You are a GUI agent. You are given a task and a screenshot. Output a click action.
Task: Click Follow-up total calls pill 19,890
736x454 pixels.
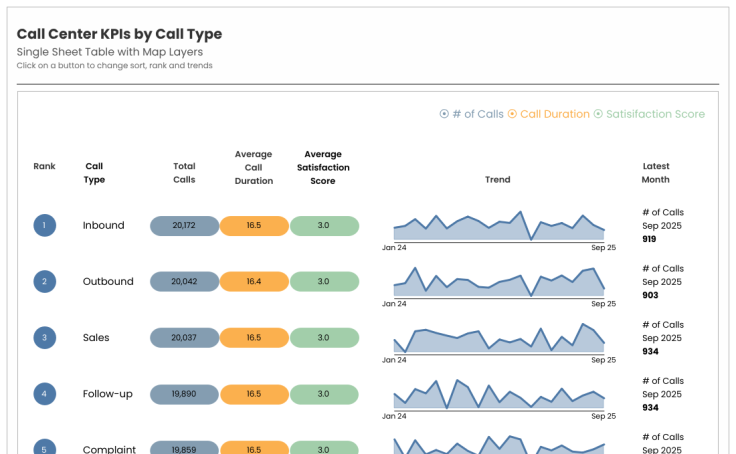(184, 394)
